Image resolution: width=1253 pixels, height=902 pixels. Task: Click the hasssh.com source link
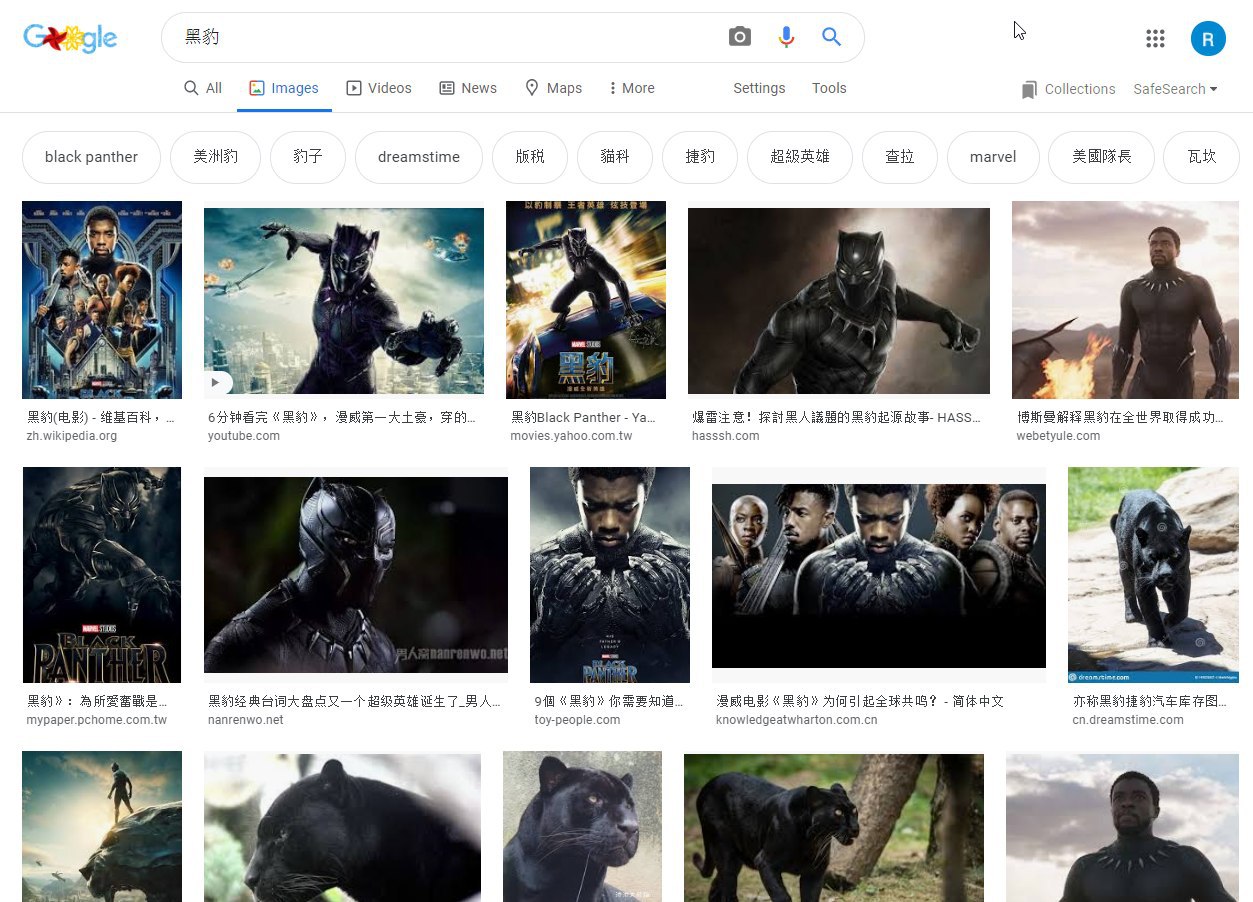(726, 436)
